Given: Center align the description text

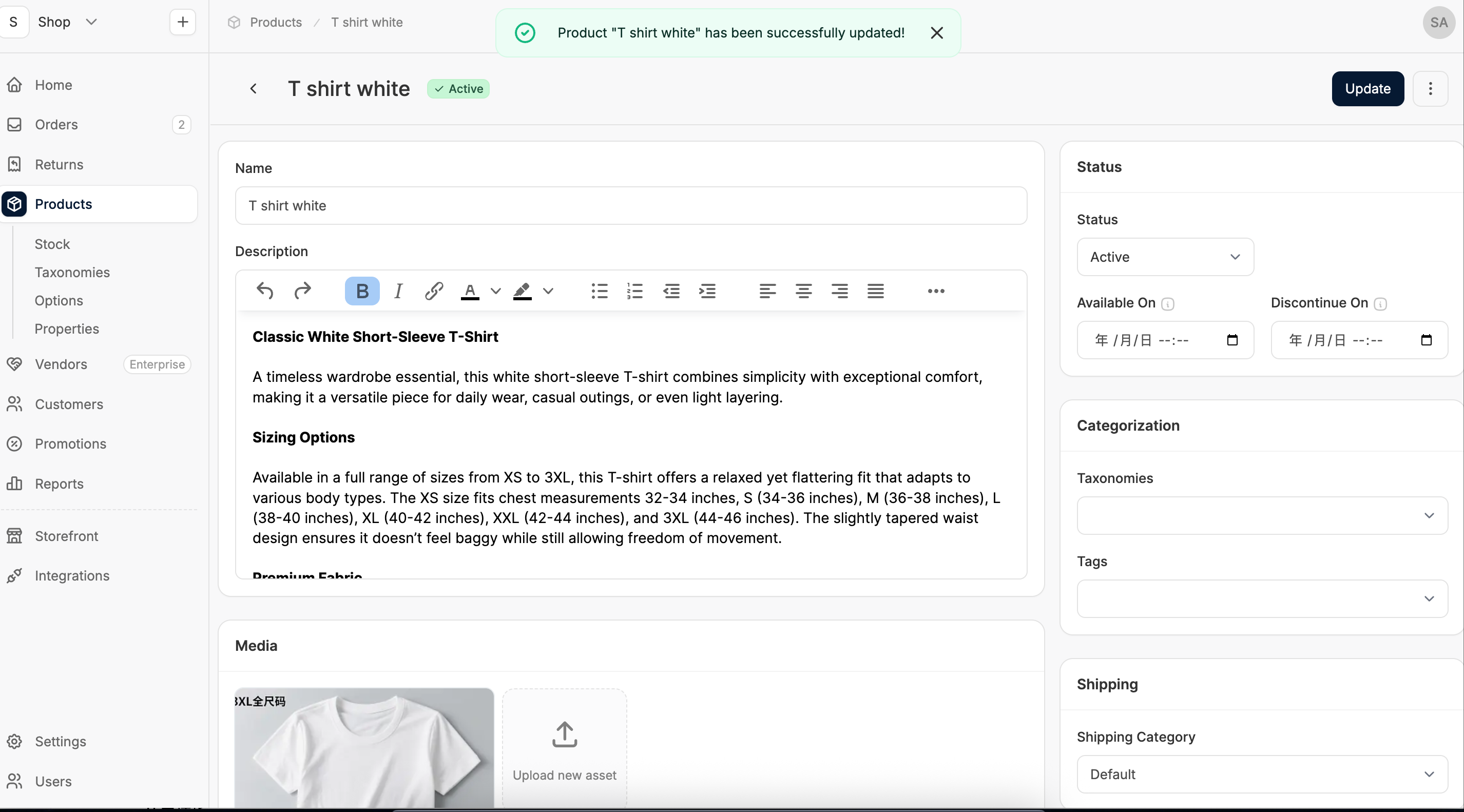Looking at the screenshot, I should (x=803, y=291).
